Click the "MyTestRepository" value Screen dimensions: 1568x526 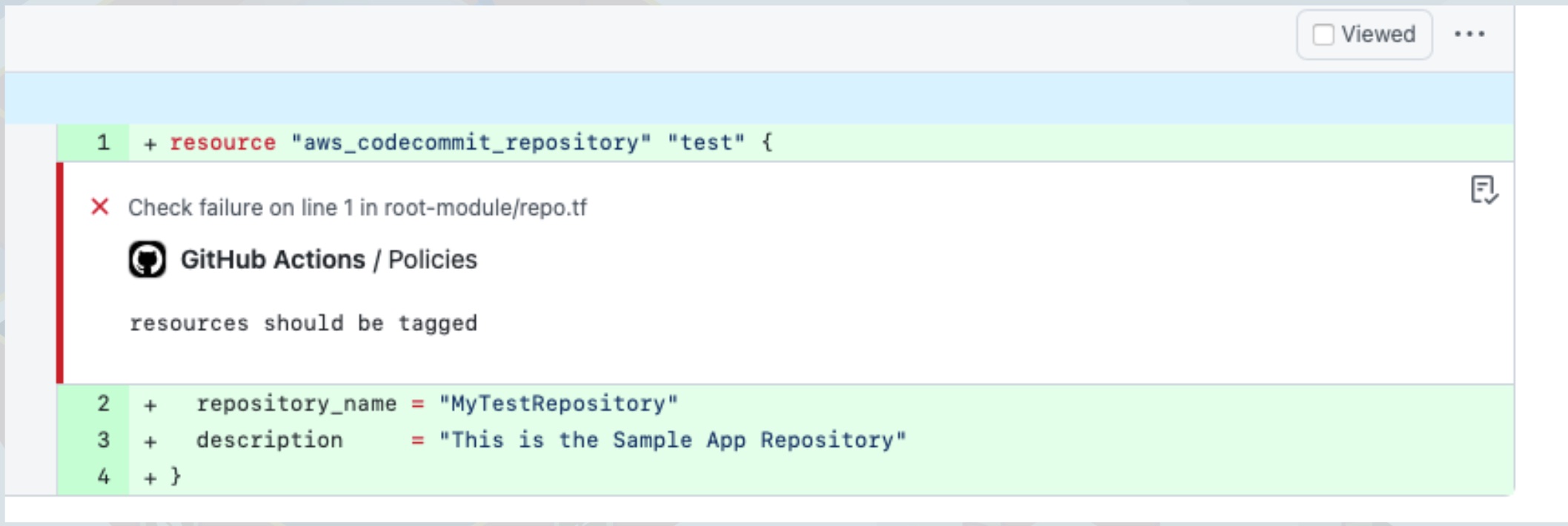[x=558, y=404]
